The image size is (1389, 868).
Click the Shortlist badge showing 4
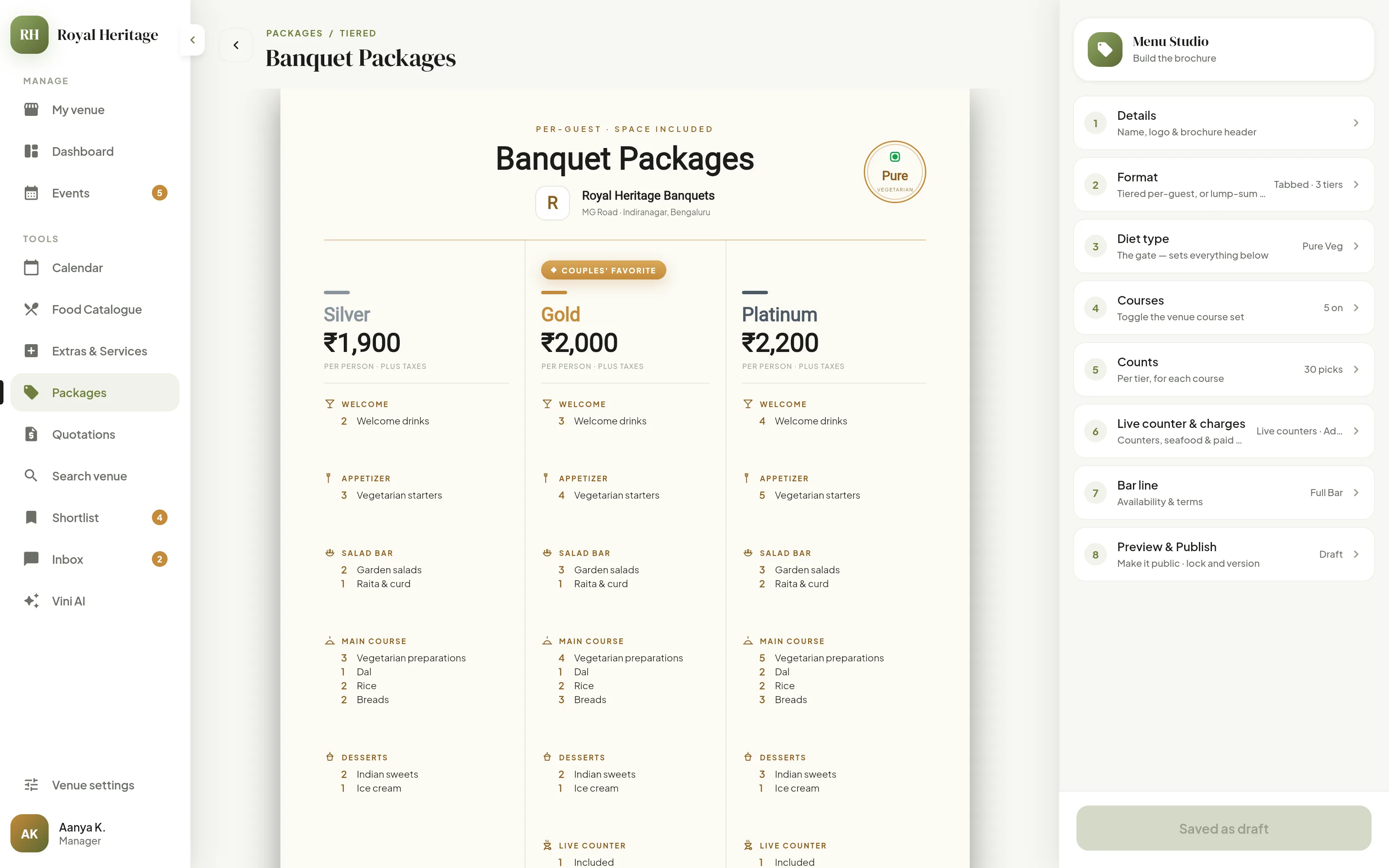(160, 517)
